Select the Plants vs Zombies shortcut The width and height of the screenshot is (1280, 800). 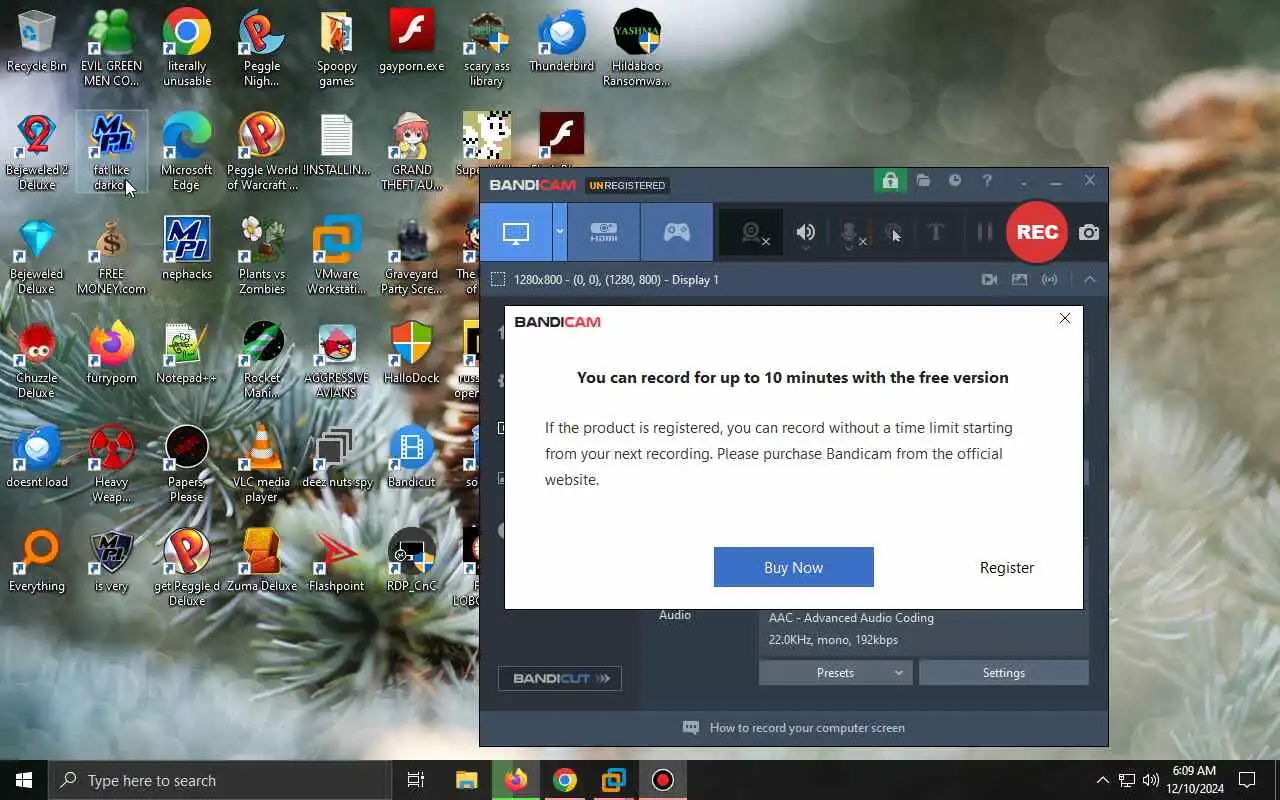point(262,256)
